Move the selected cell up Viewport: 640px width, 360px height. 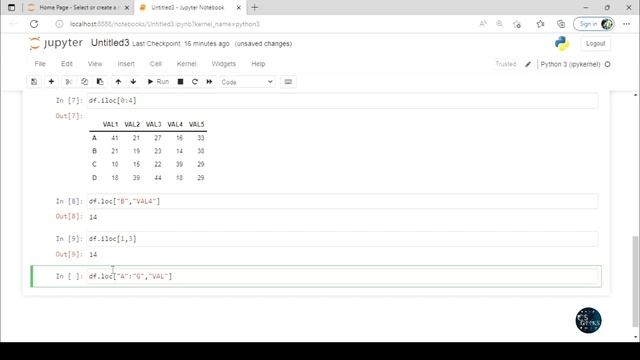pyautogui.click(x=118, y=82)
